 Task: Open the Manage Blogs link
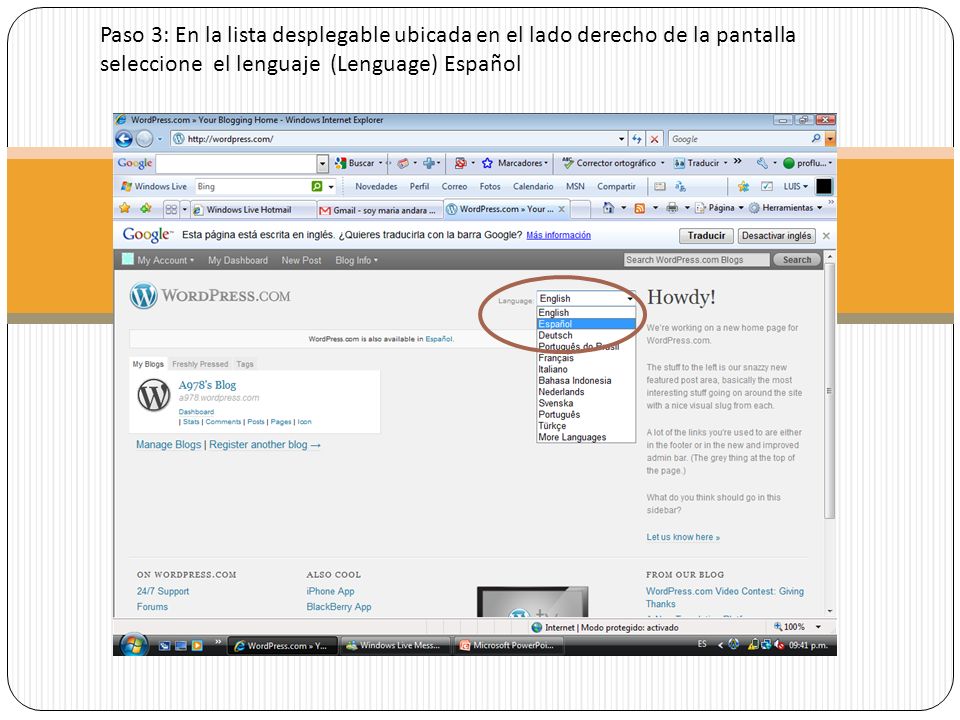point(168,444)
